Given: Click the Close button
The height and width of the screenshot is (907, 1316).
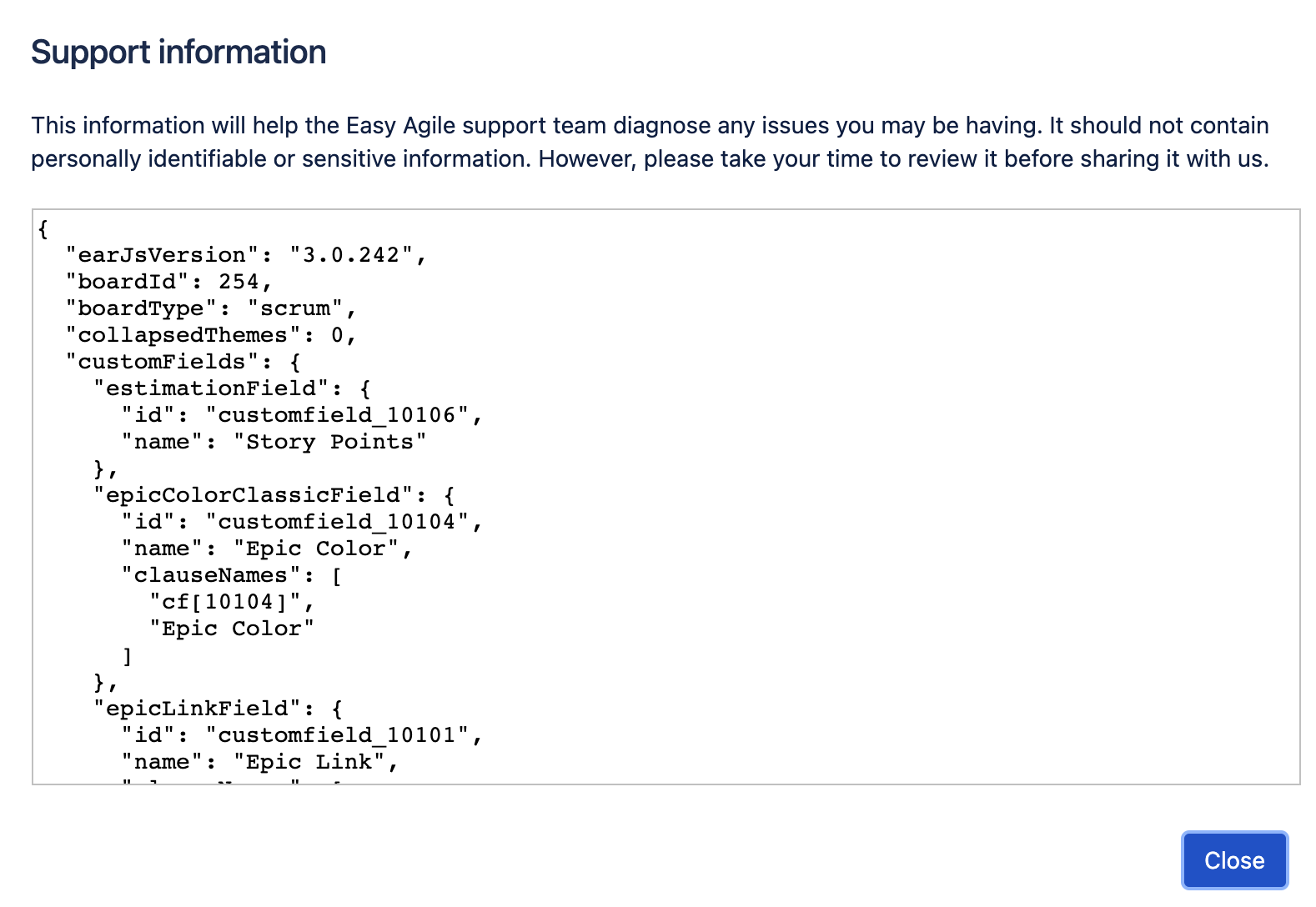Looking at the screenshot, I should tap(1234, 860).
